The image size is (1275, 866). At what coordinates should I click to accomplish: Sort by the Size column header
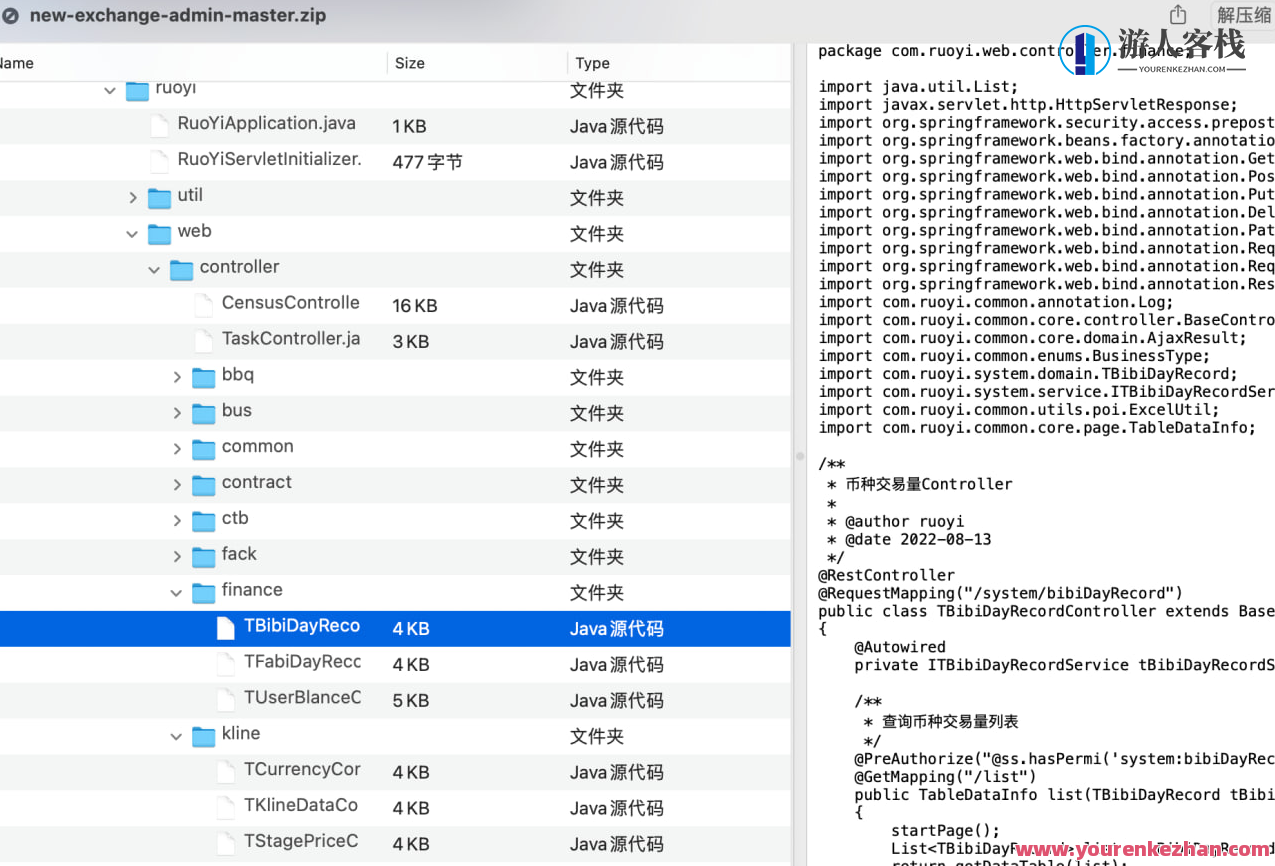(x=410, y=63)
